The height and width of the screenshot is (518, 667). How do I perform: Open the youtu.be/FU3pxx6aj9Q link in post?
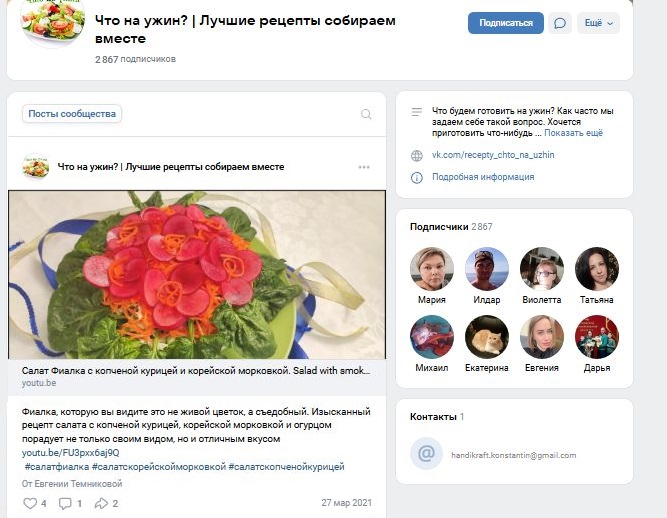coord(71,453)
